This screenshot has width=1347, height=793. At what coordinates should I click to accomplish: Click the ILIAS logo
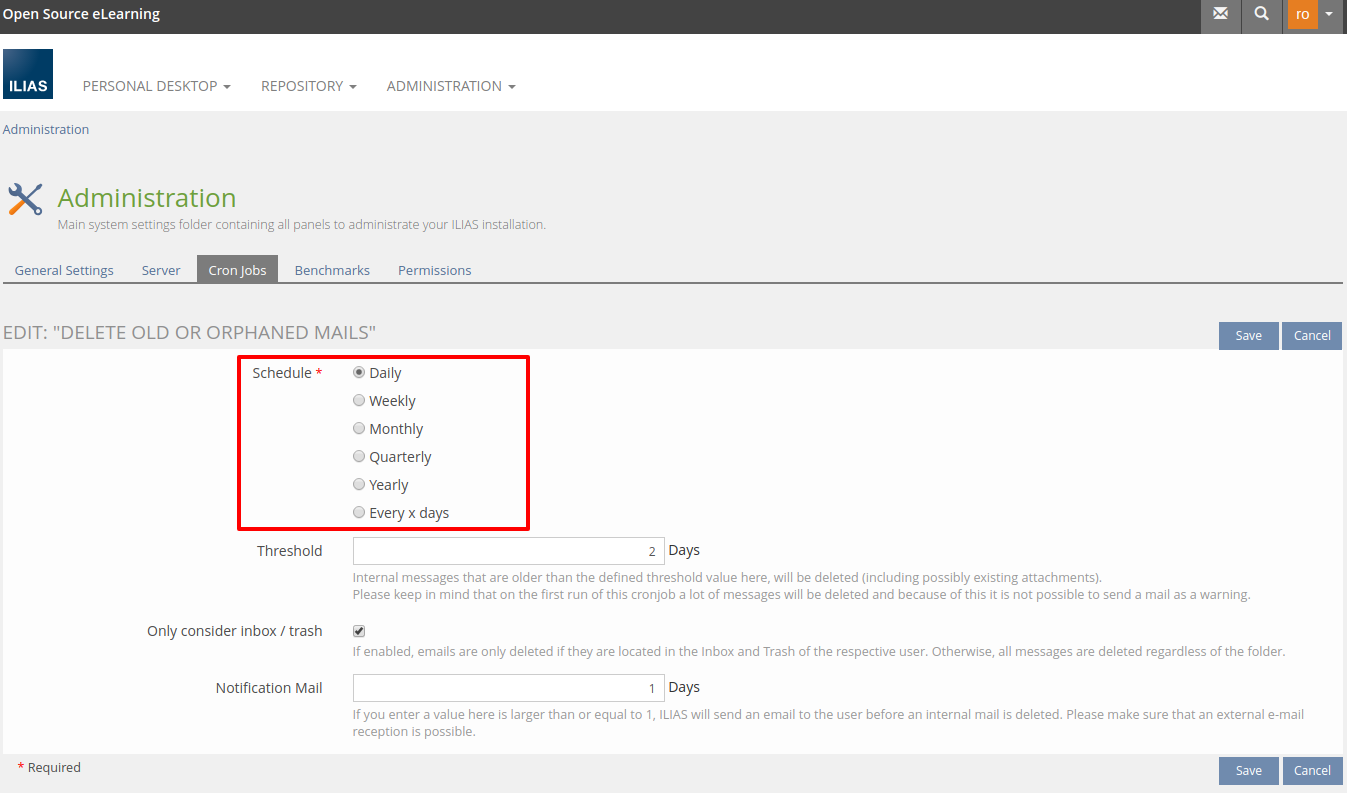click(x=28, y=74)
